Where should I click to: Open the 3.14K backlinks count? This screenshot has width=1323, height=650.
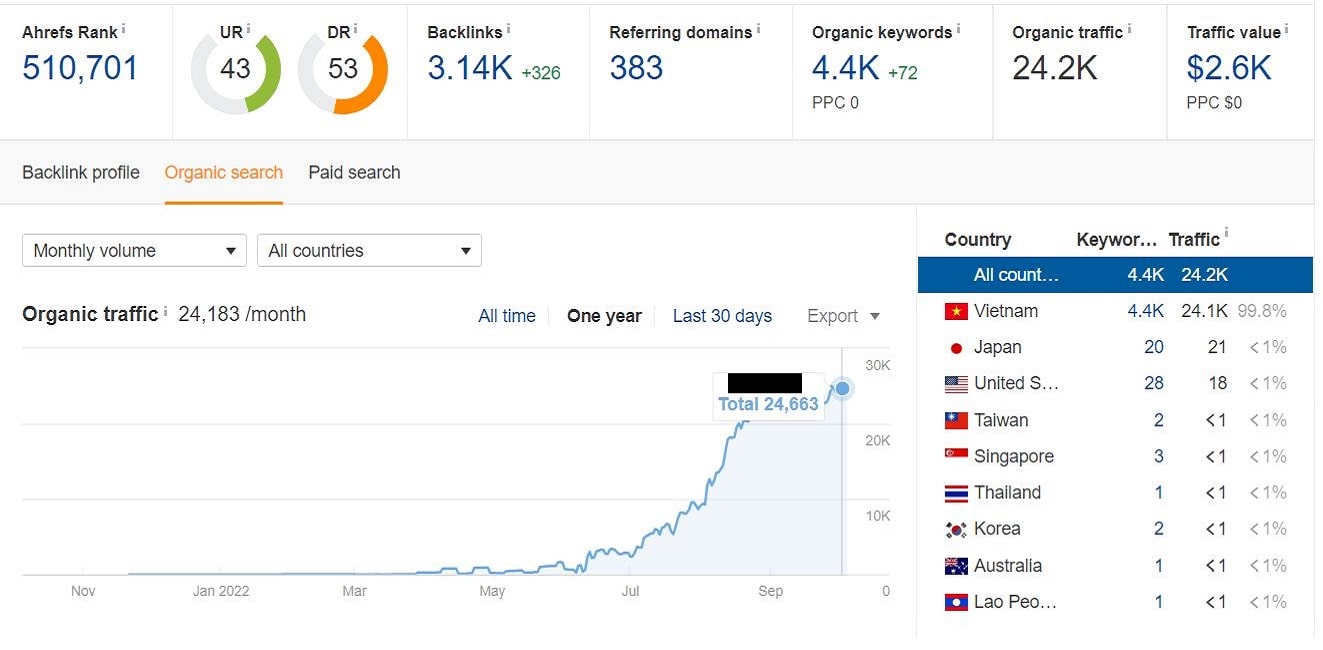pos(470,68)
